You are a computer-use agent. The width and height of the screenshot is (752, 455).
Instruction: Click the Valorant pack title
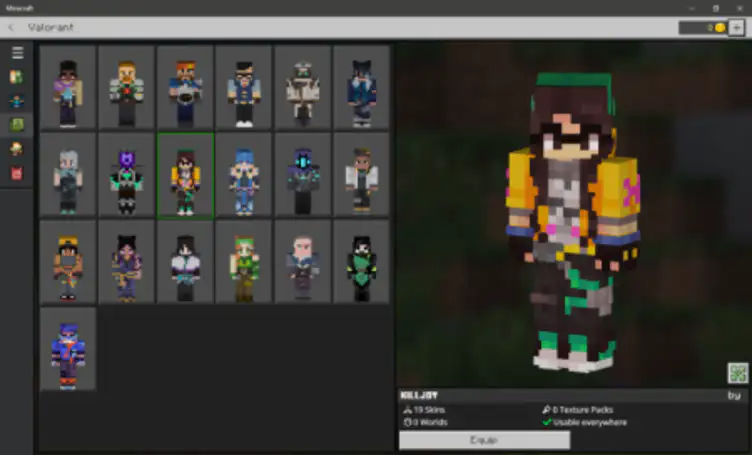[x=50, y=27]
